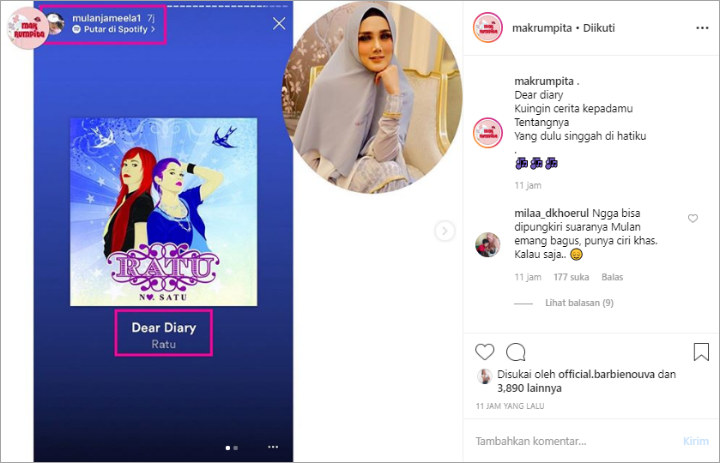720x463 pixels.
Task: Click Kirim to send comment
Action: (696, 441)
